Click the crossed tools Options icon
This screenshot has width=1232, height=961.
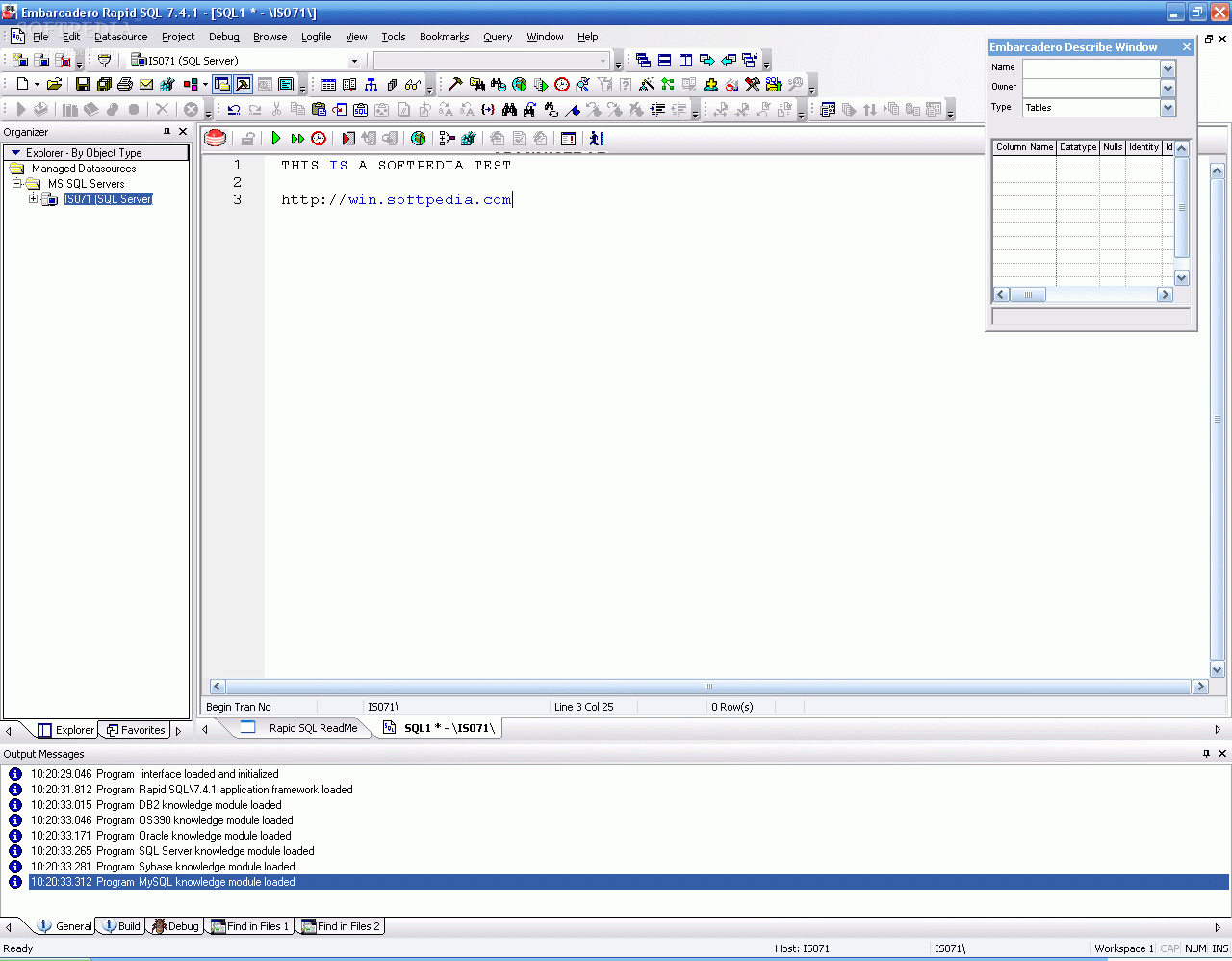(x=753, y=85)
